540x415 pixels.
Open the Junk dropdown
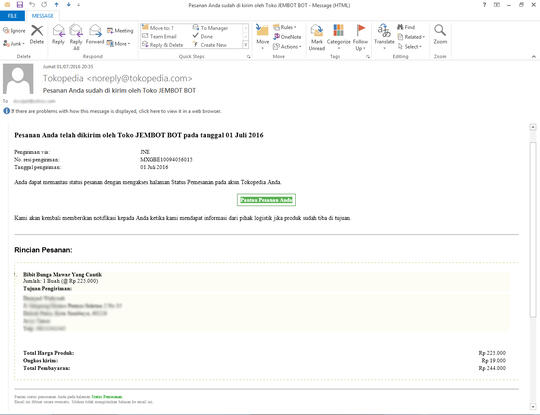pyautogui.click(x=14, y=44)
